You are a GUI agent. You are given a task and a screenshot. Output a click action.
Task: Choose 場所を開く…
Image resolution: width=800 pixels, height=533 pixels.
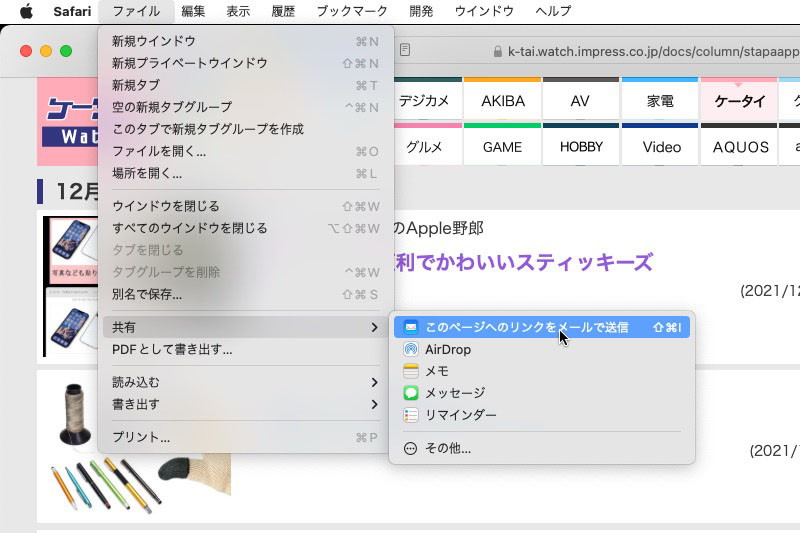coord(245,173)
